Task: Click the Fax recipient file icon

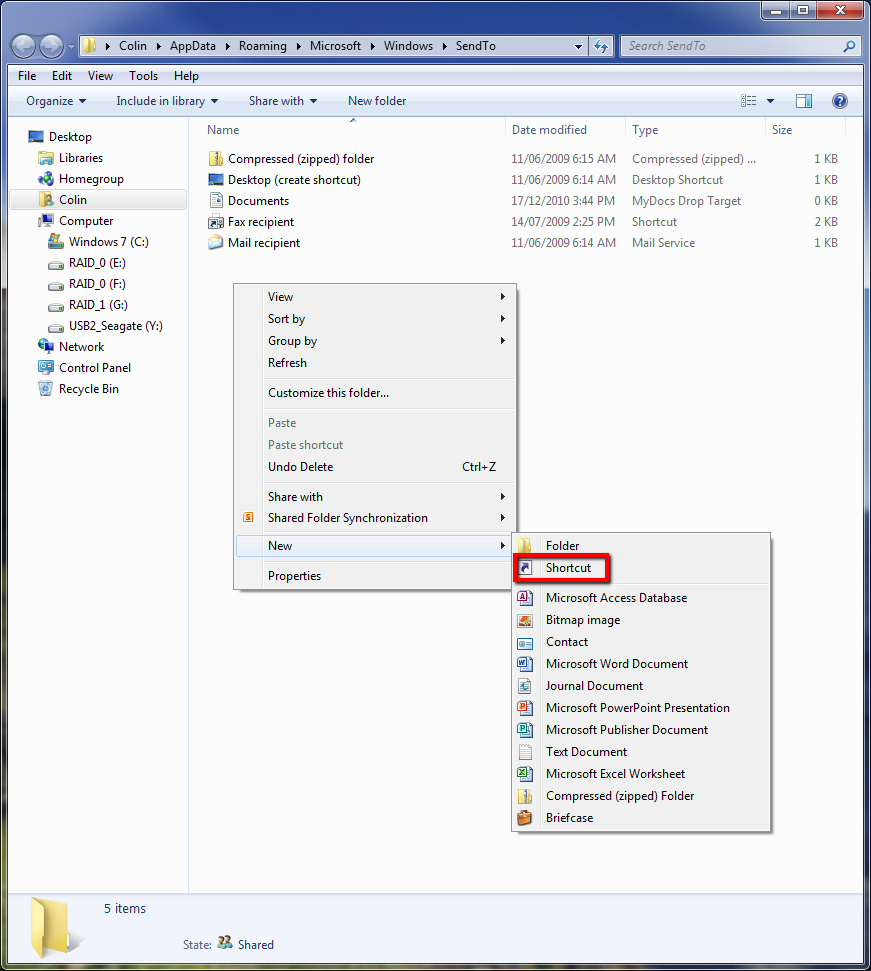Action: [215, 222]
